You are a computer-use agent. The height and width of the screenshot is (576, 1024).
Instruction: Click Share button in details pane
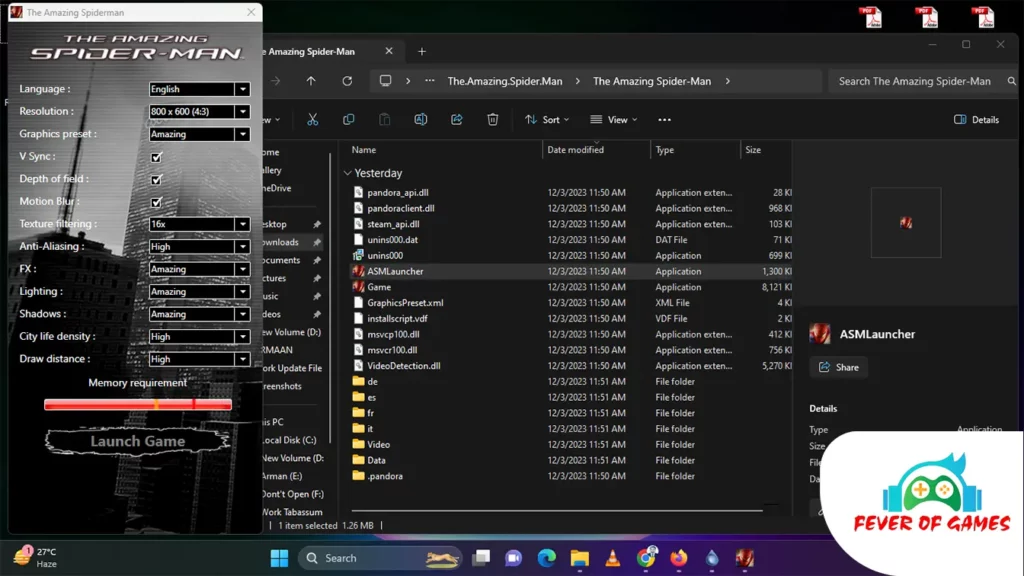(839, 367)
